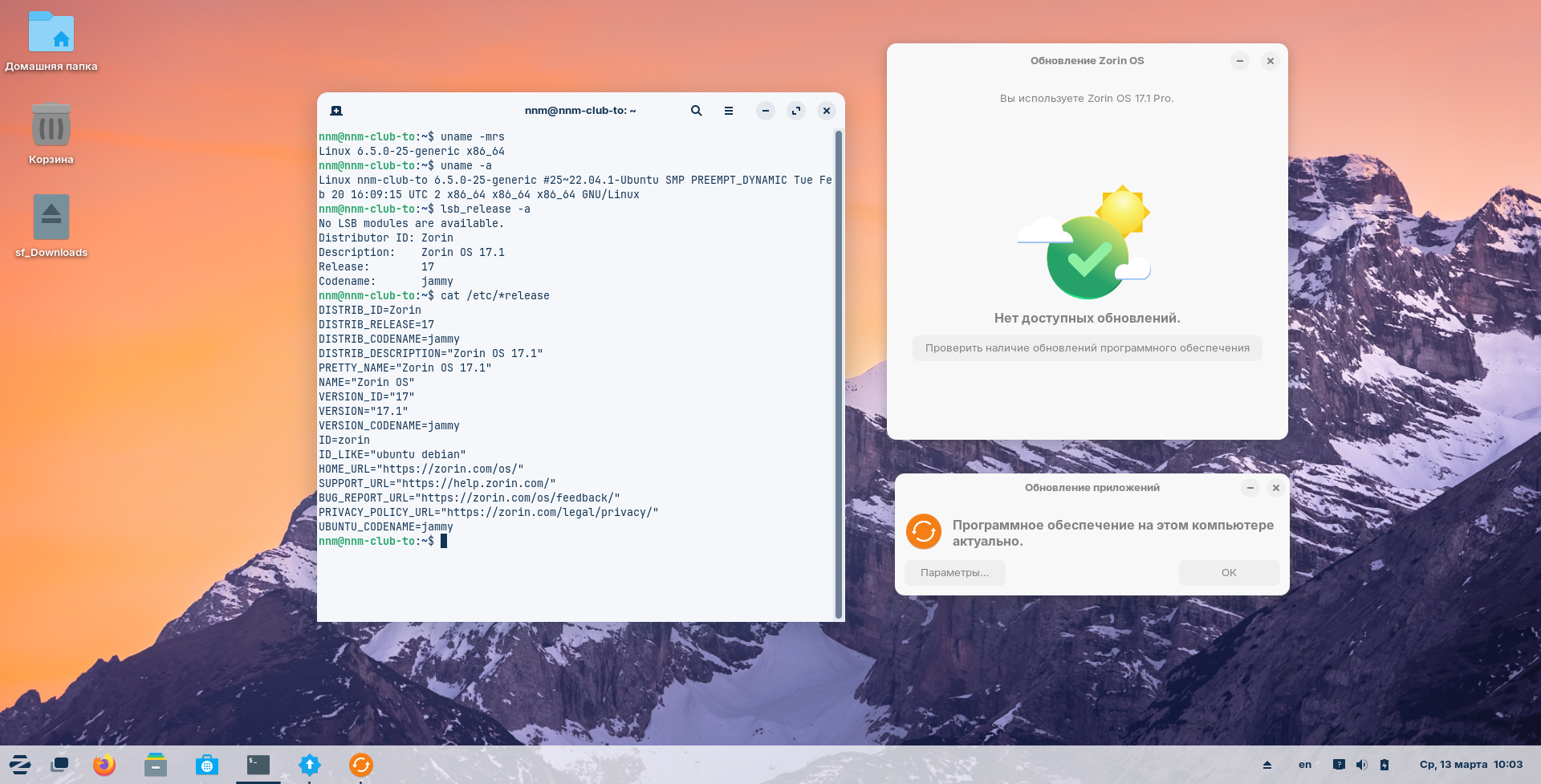Click the 'Параметры...' button
This screenshot has width=1541, height=784.
954,573
